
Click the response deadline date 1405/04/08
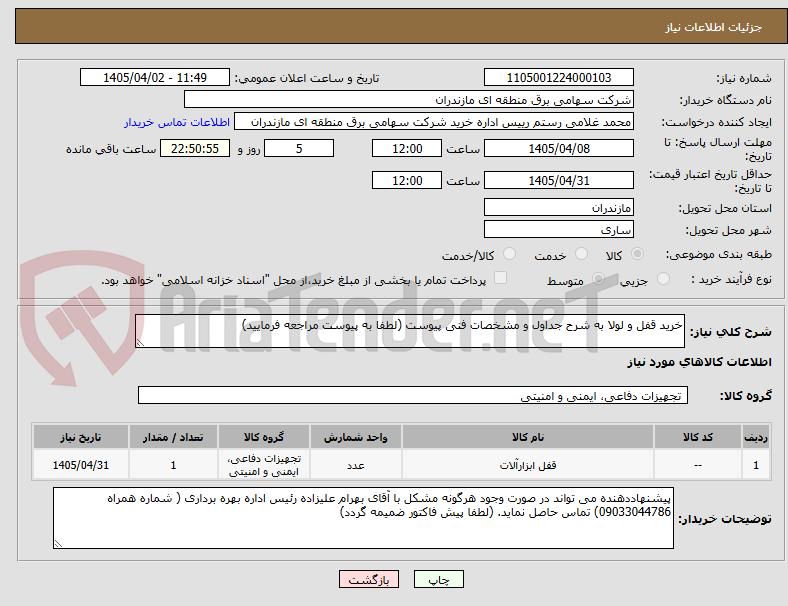(558, 149)
